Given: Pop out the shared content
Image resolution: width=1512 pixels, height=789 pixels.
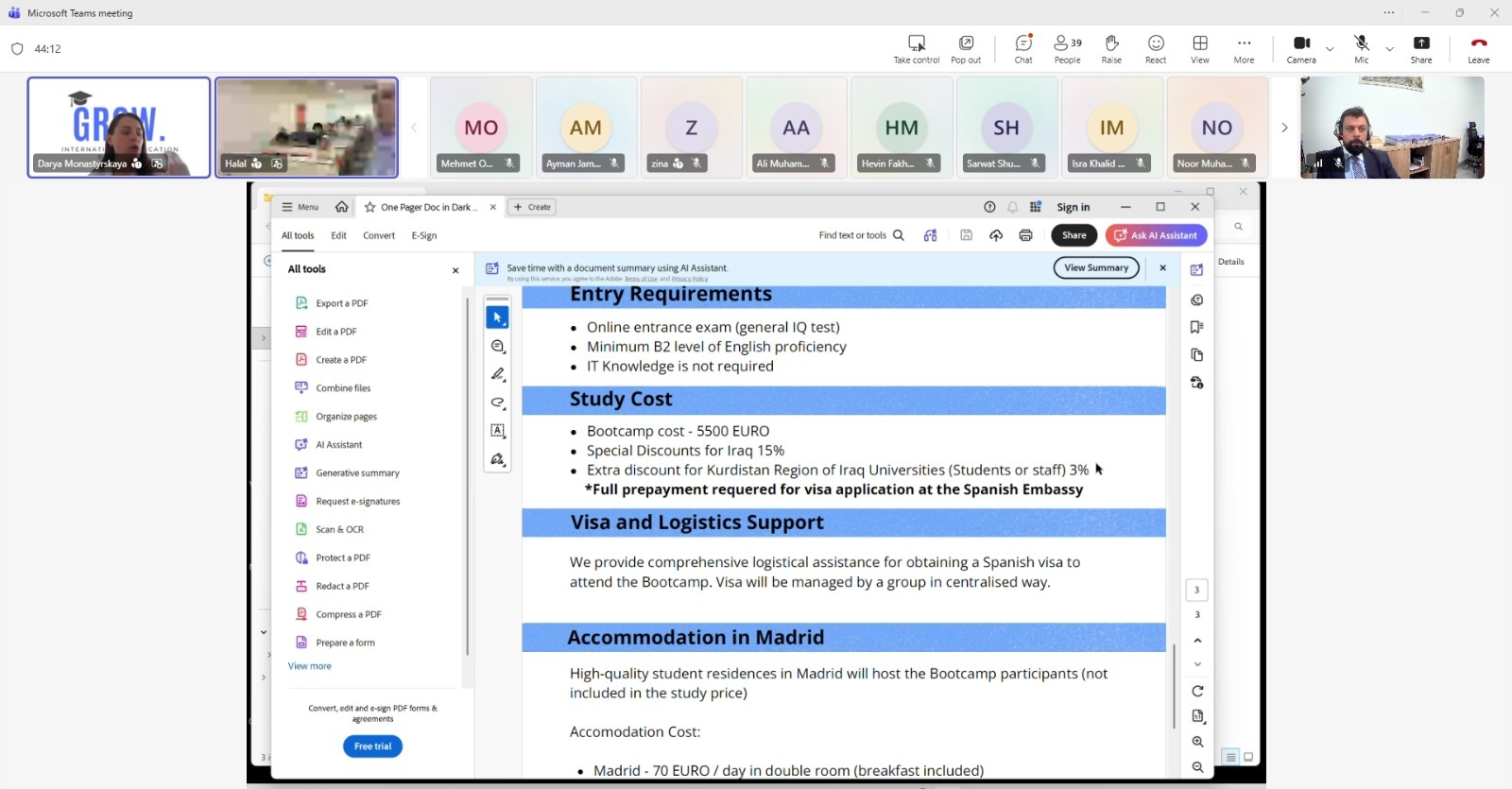Looking at the screenshot, I should 966,48.
